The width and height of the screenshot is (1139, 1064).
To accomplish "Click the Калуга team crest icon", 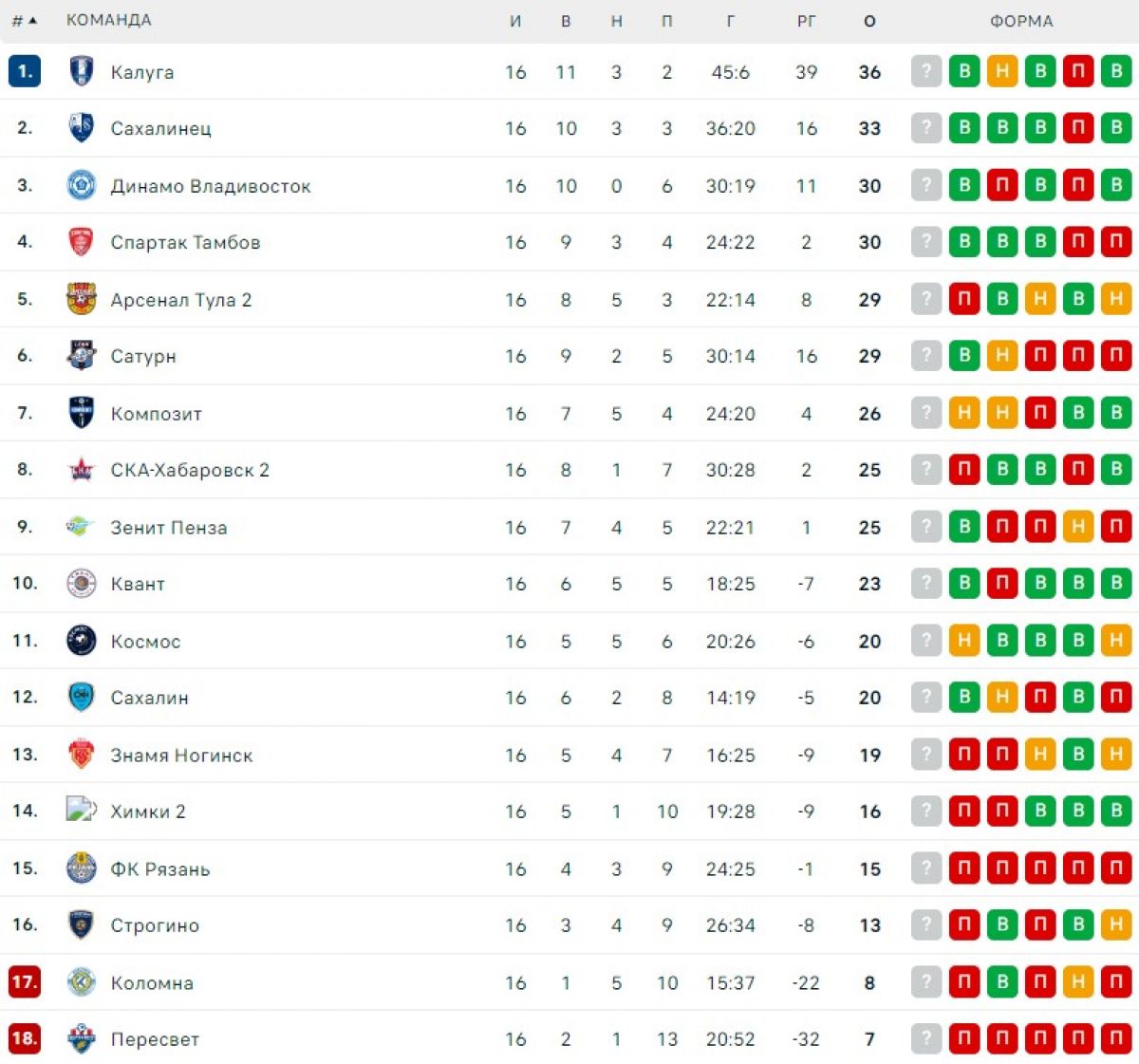I will point(82,71).
